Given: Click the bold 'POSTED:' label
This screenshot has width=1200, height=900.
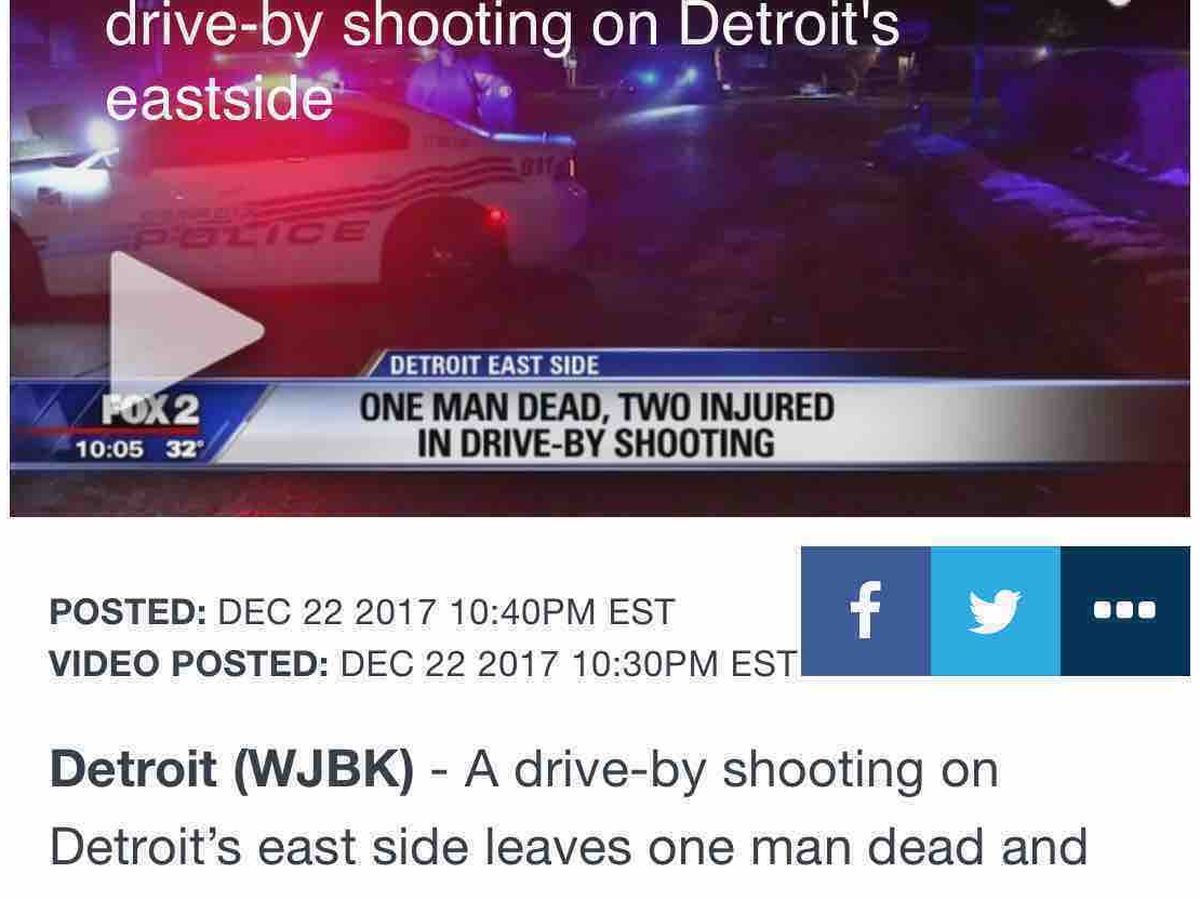Looking at the screenshot, I should click(x=129, y=612).
